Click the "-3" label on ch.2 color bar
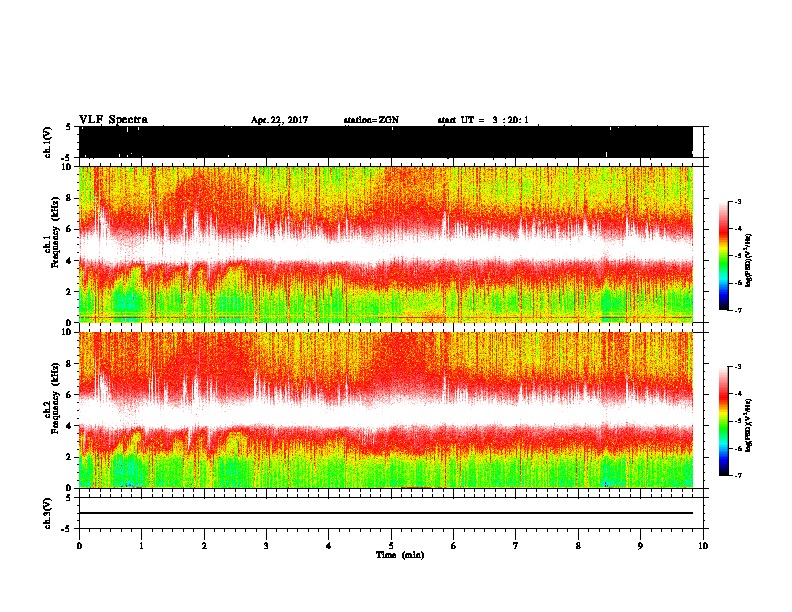This screenshot has height=612, width=792. (x=738, y=367)
